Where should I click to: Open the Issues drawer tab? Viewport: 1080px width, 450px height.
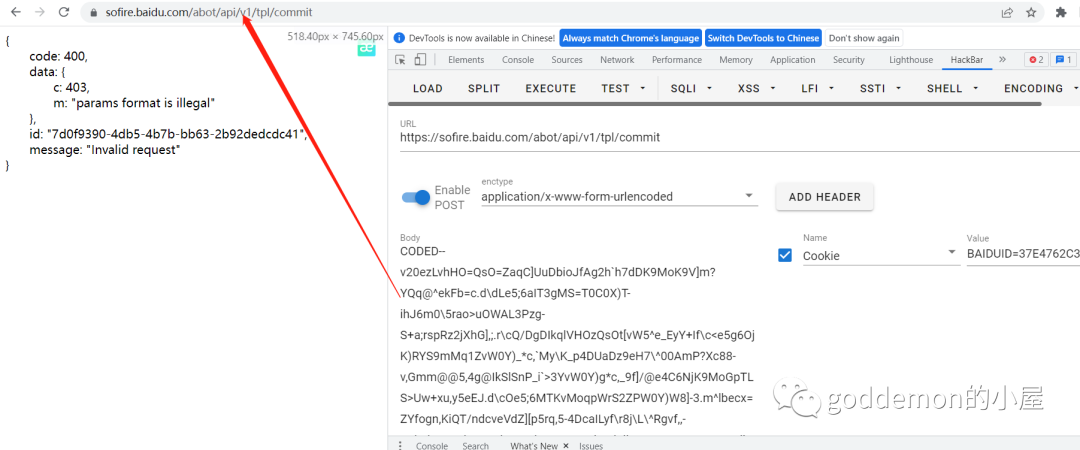[591, 446]
